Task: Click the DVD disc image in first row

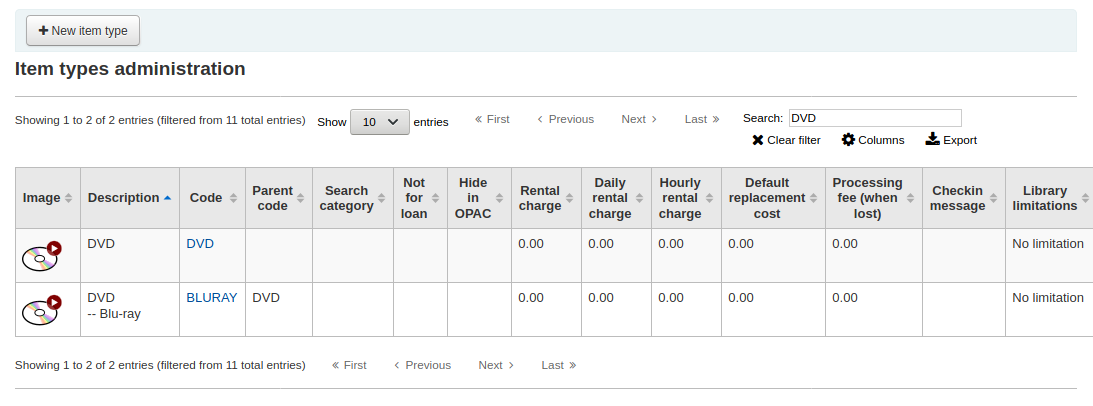Action: point(41,257)
